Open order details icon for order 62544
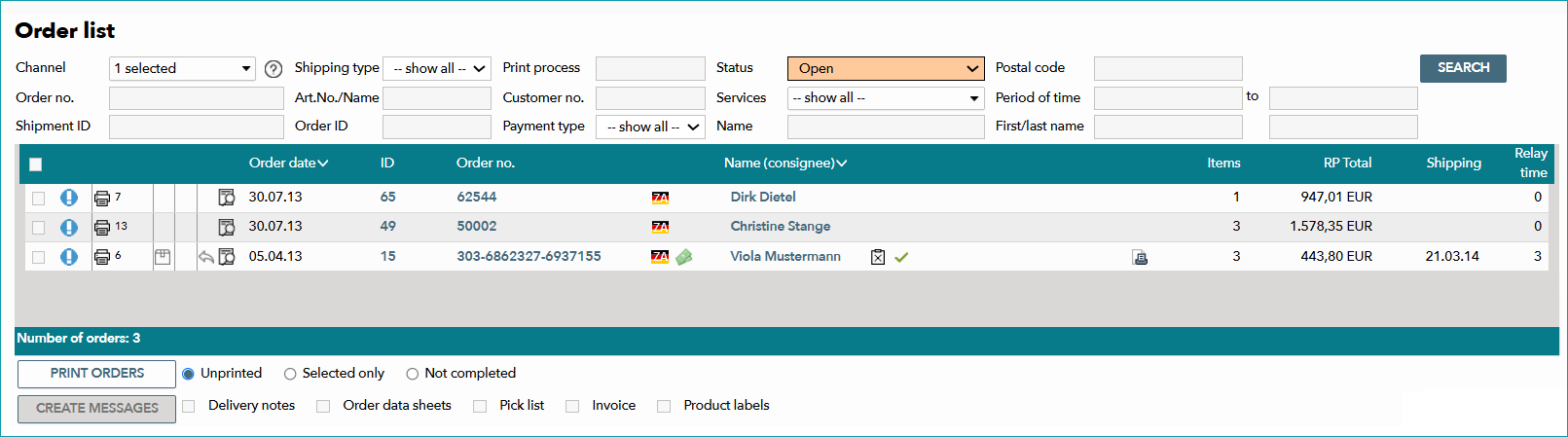 (227, 198)
